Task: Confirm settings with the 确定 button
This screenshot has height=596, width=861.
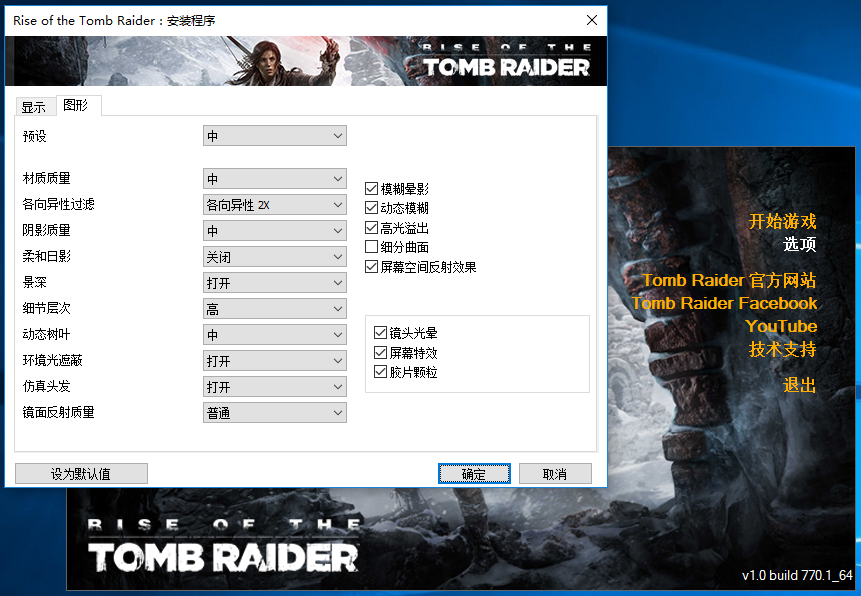Action: pos(474,474)
